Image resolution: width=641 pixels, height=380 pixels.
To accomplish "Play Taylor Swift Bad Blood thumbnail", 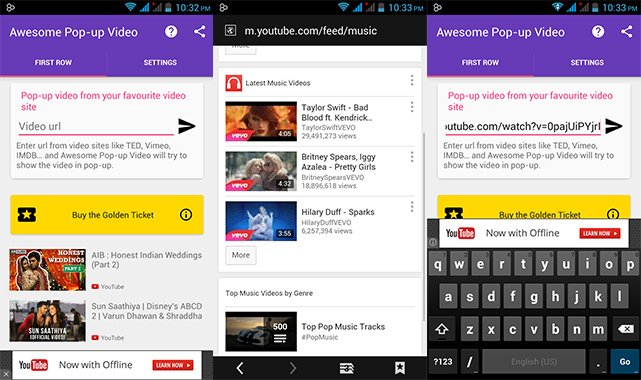I will coord(261,121).
